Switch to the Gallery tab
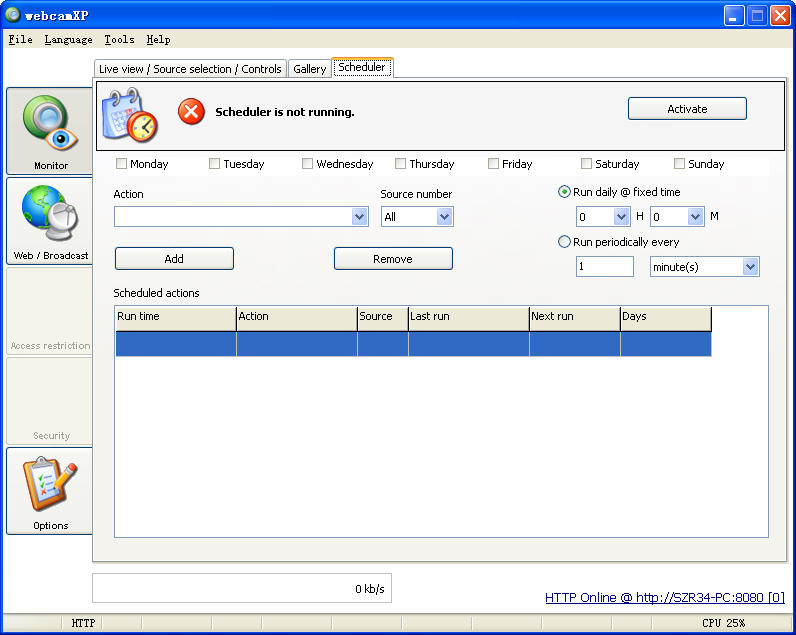The image size is (796, 635). coord(310,69)
